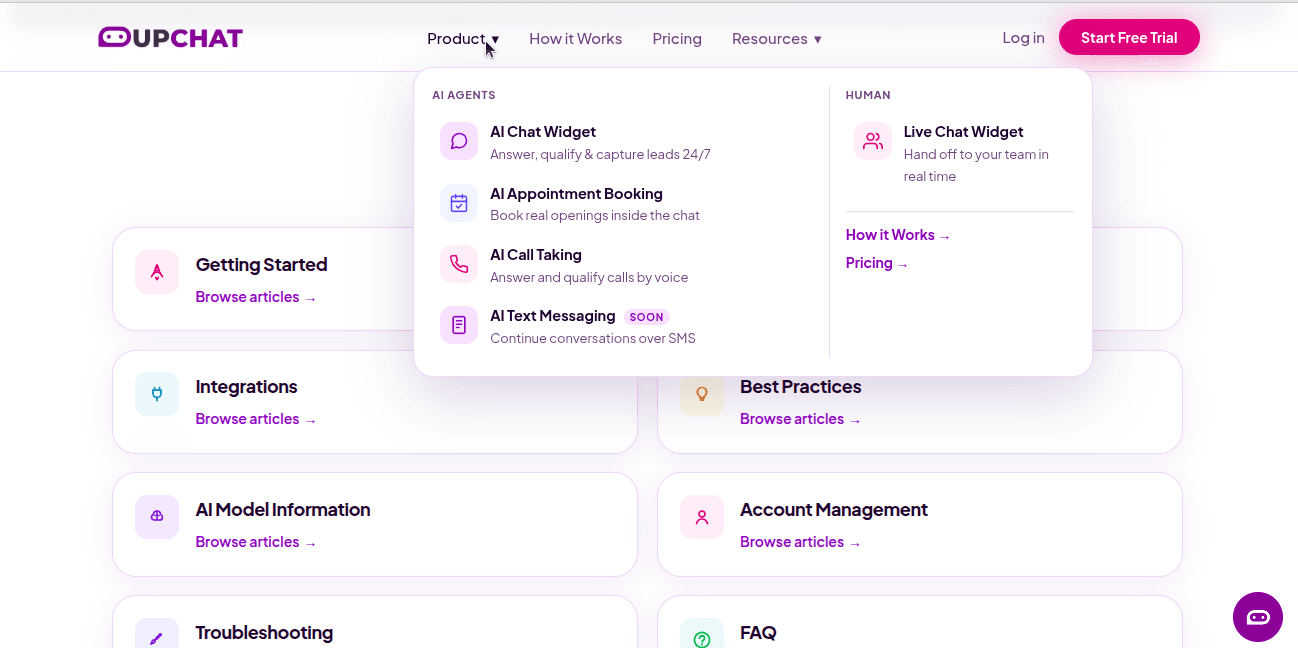Browse articles under Account Management

coord(800,542)
